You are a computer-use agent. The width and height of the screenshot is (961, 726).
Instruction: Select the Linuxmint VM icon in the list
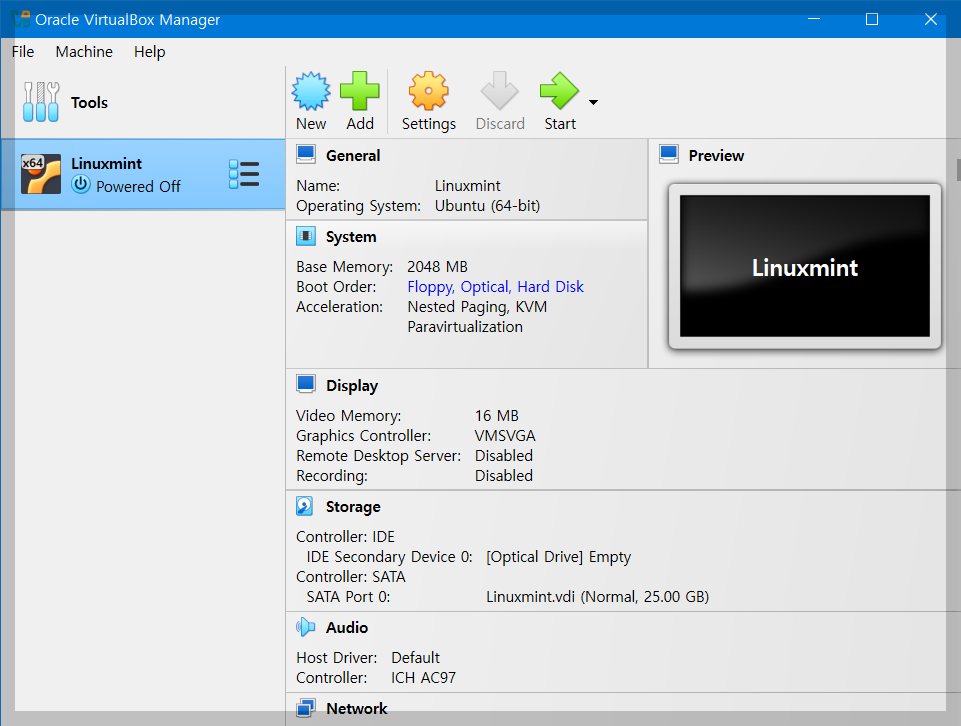click(x=41, y=174)
